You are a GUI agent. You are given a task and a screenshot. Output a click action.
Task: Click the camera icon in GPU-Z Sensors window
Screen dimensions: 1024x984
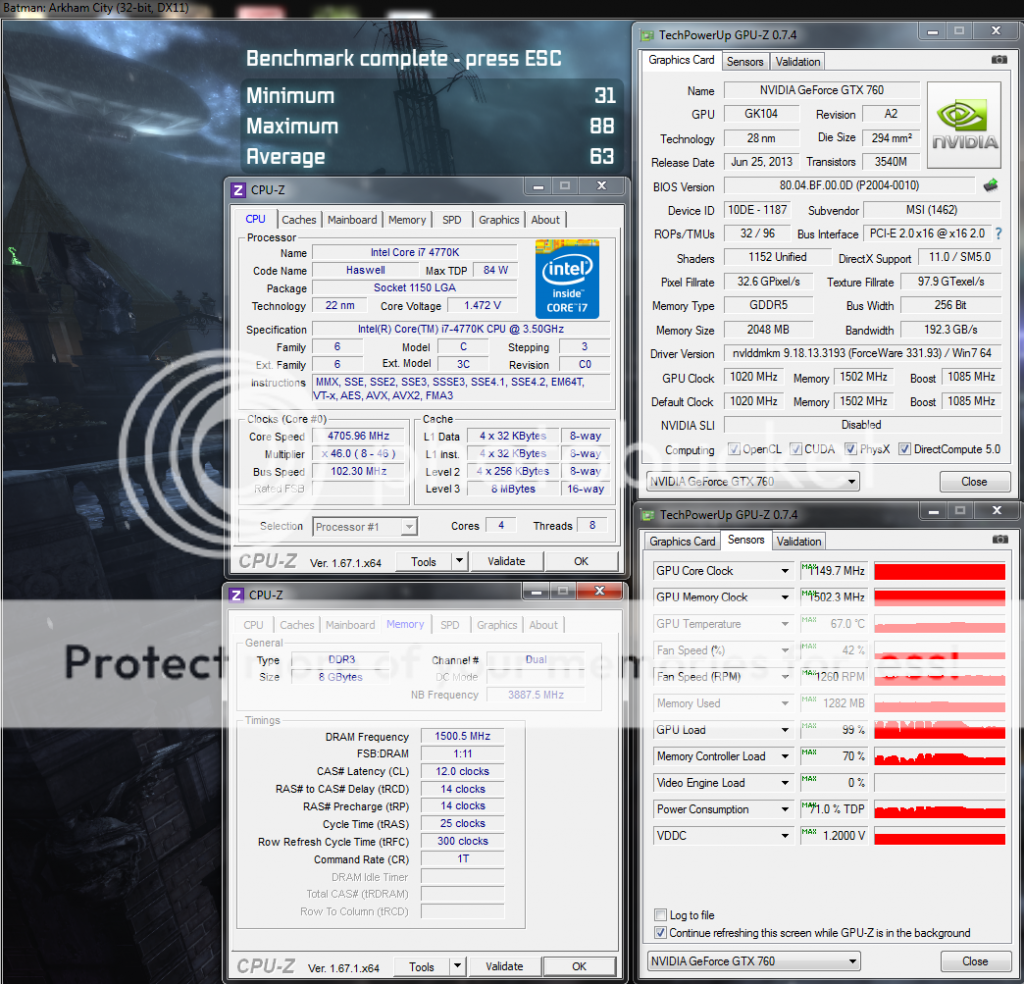point(998,541)
